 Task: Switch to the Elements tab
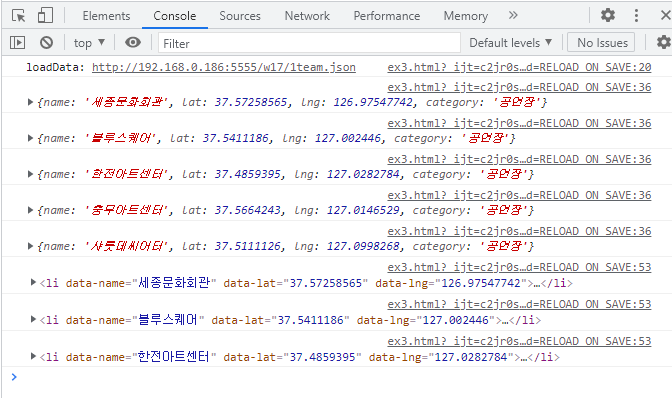(x=106, y=16)
